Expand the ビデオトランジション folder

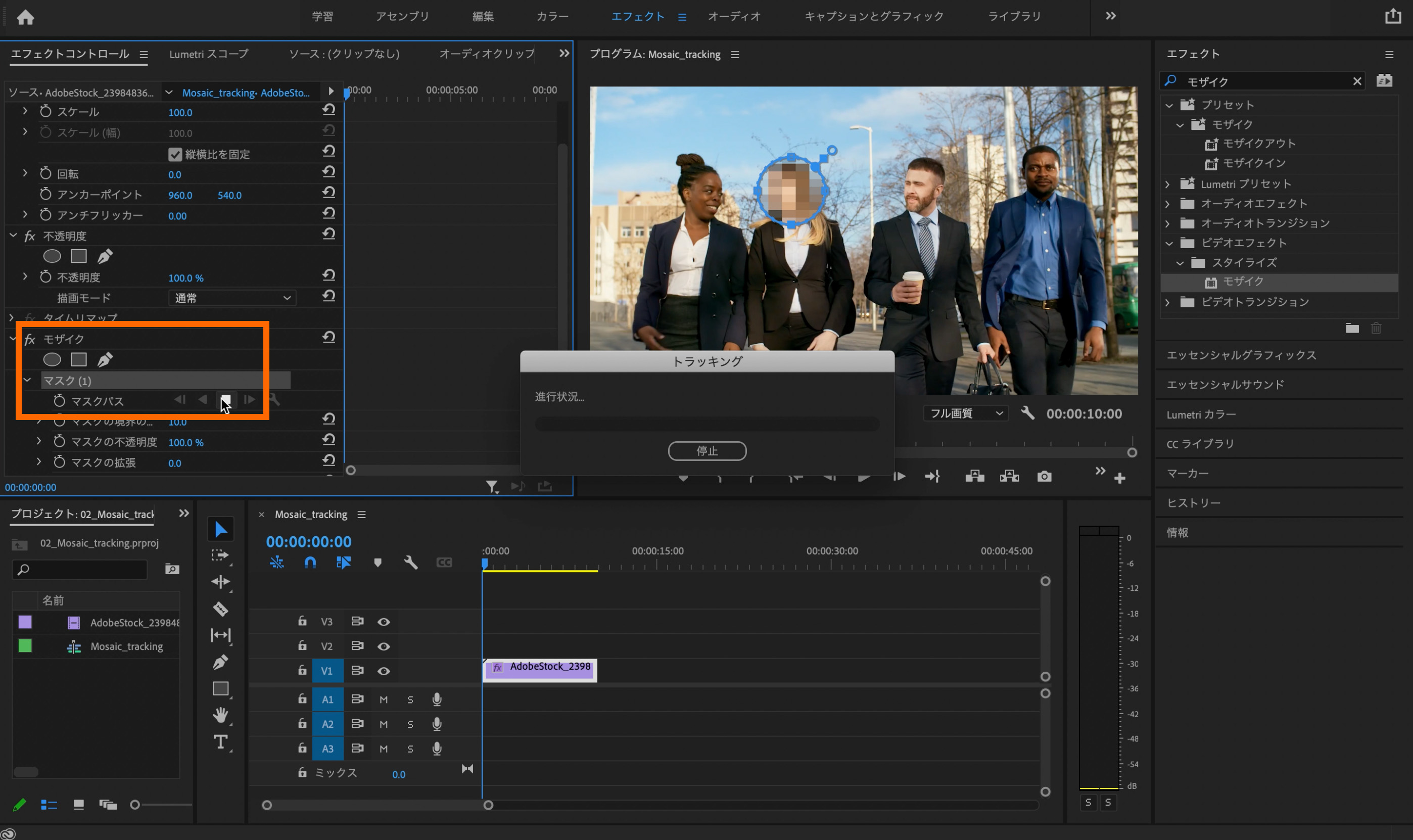(x=1167, y=302)
